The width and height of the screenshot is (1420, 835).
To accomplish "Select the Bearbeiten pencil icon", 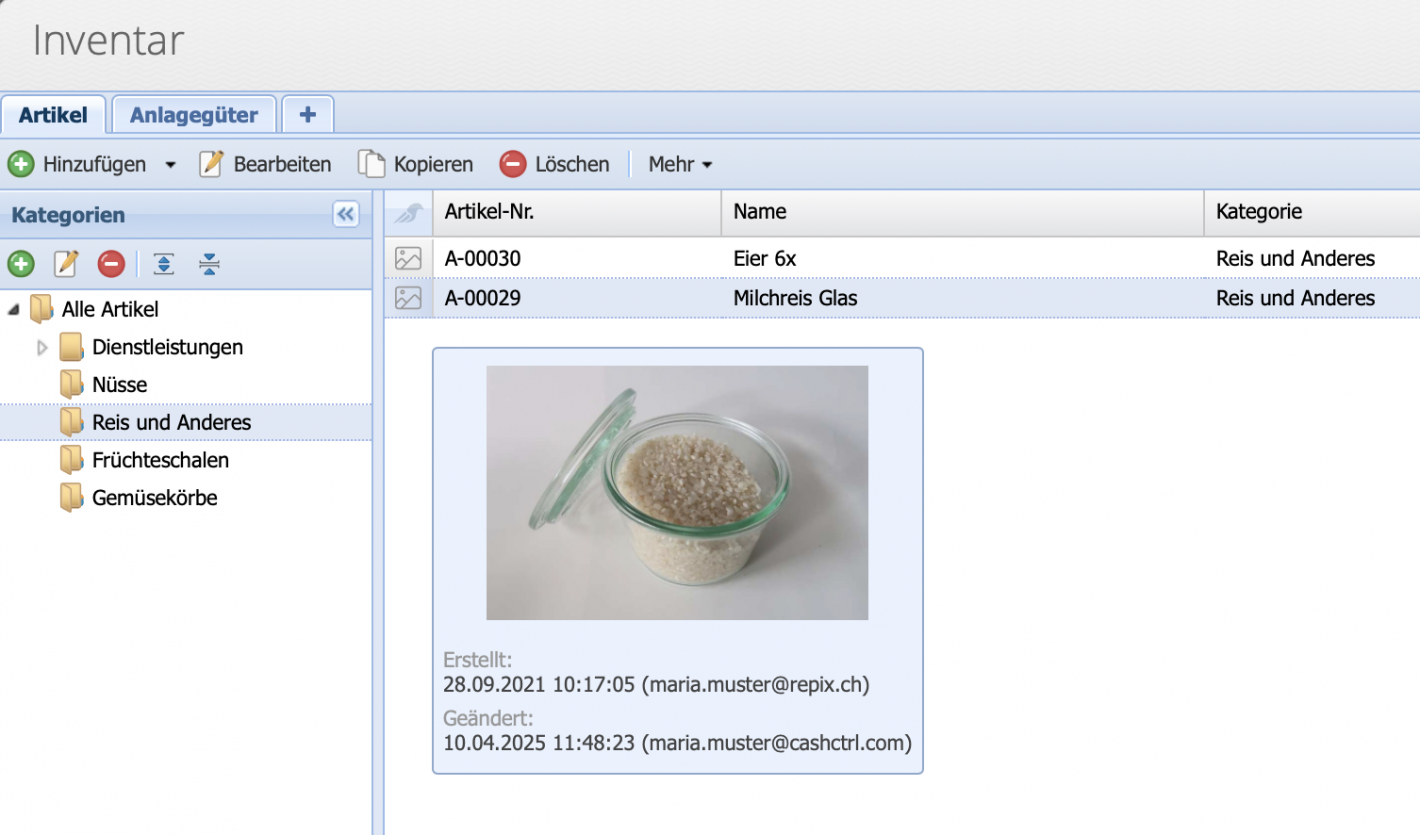I will click(x=211, y=164).
